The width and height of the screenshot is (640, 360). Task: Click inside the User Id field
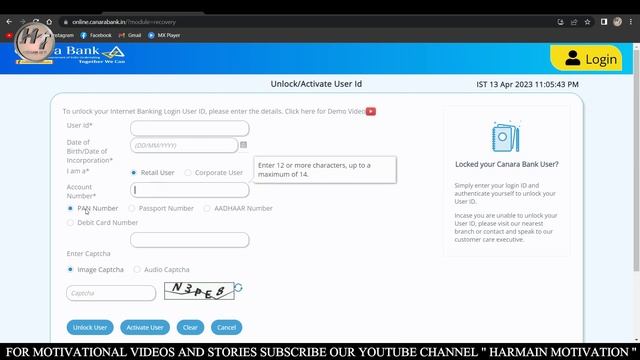[x=190, y=128]
